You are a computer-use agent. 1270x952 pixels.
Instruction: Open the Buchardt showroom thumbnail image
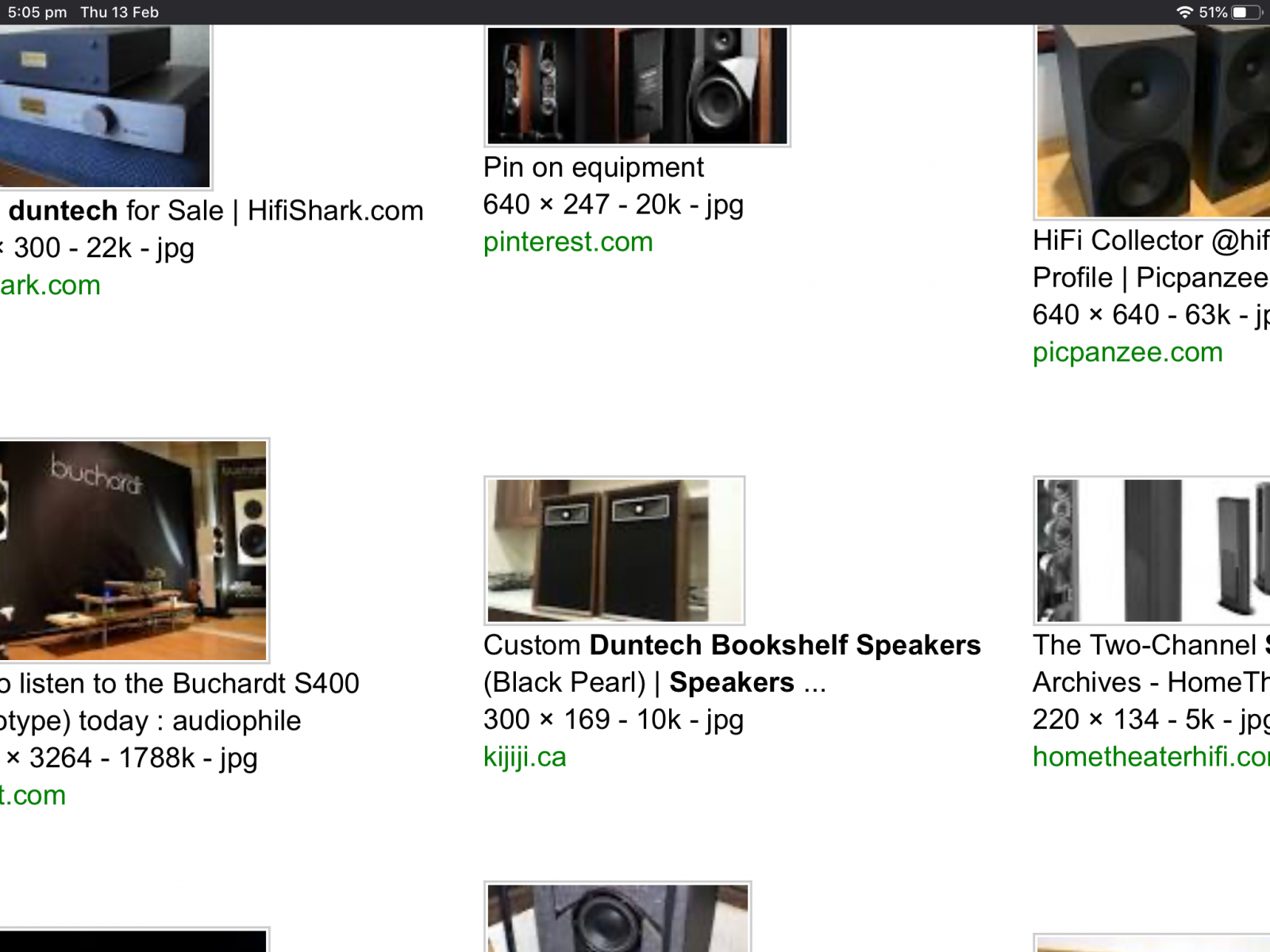tap(133, 551)
